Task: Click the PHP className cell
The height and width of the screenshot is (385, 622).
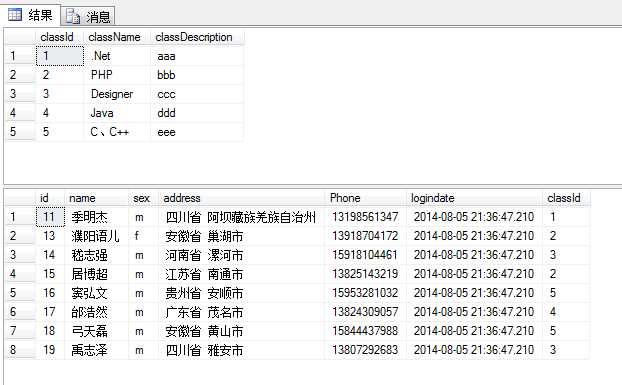Action: [x=117, y=75]
